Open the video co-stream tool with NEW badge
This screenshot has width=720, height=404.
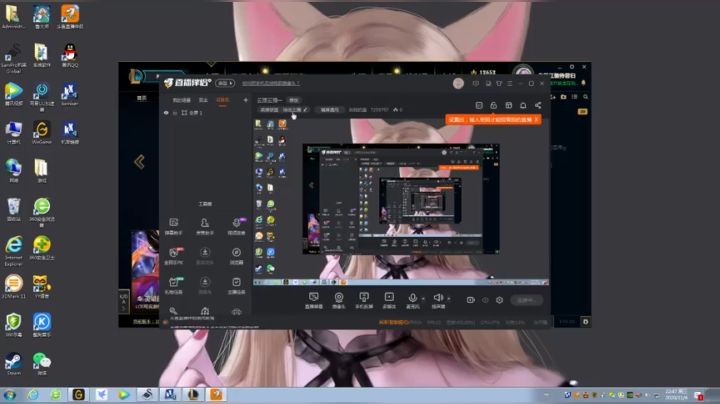(236, 226)
